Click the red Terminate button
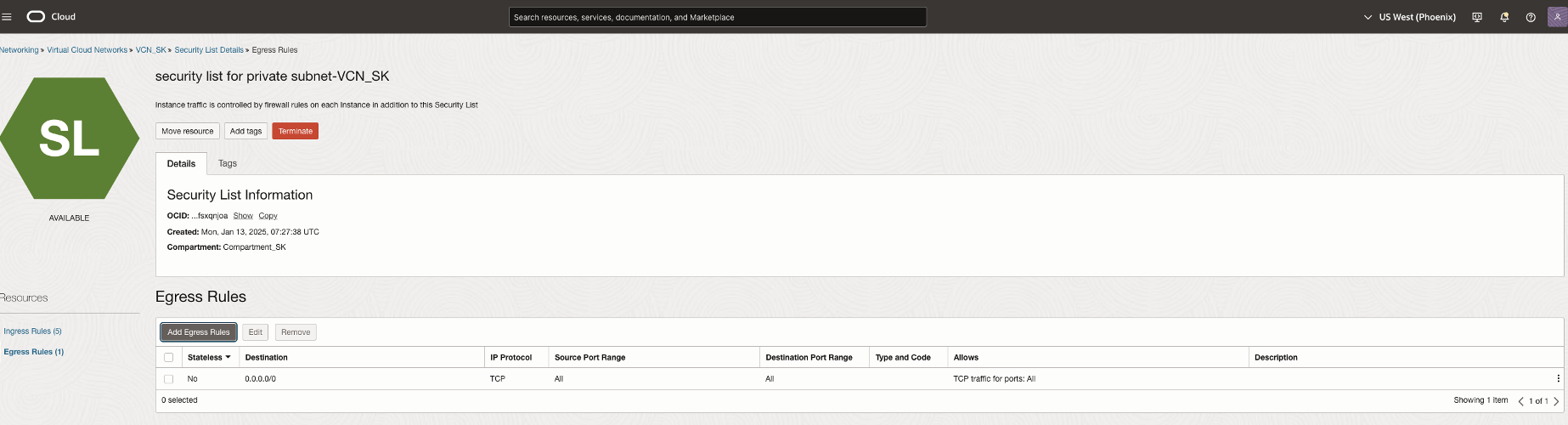This screenshot has height=425, width=1568. pos(295,131)
